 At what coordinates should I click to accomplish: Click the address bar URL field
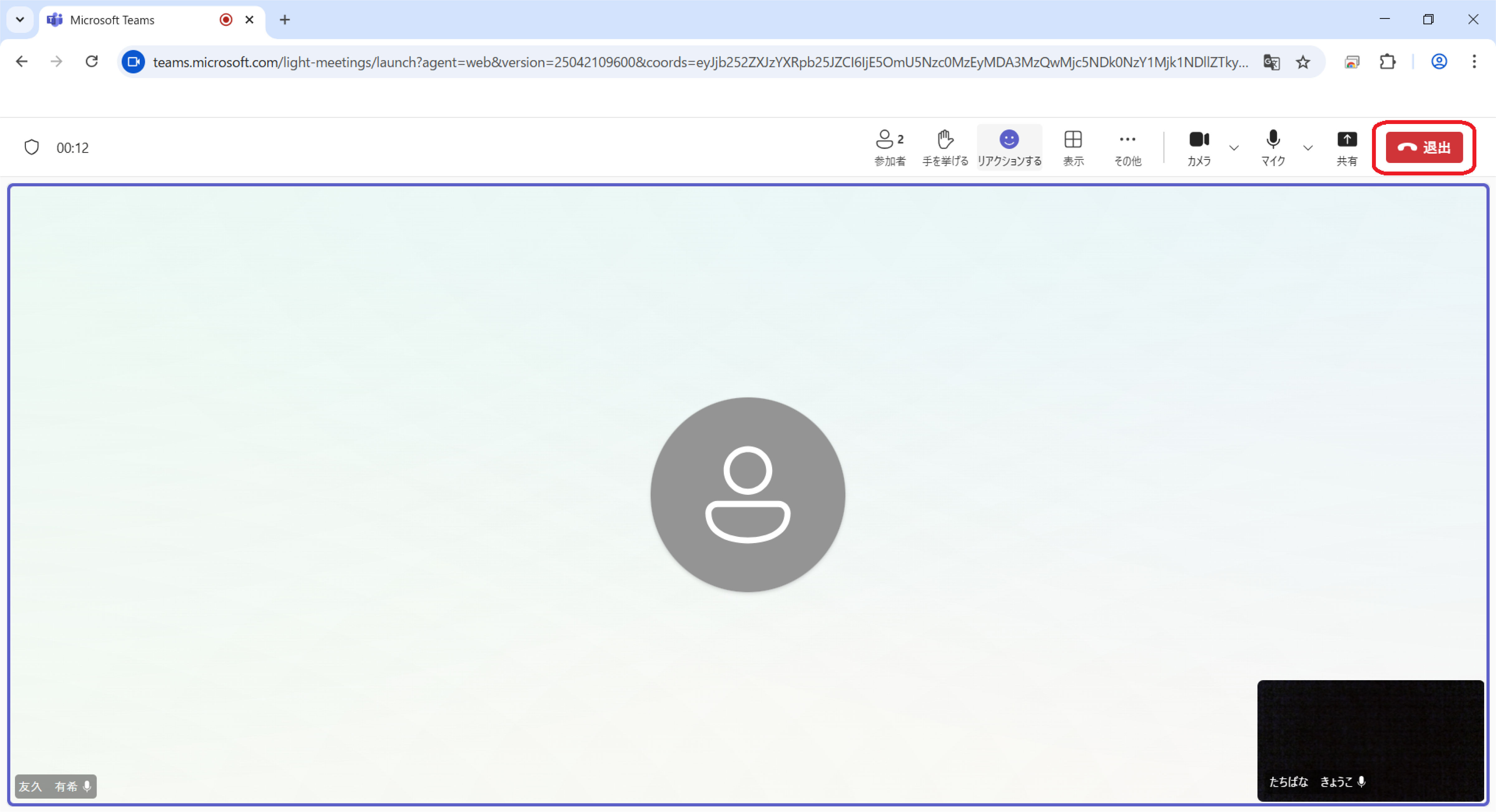pos(700,62)
